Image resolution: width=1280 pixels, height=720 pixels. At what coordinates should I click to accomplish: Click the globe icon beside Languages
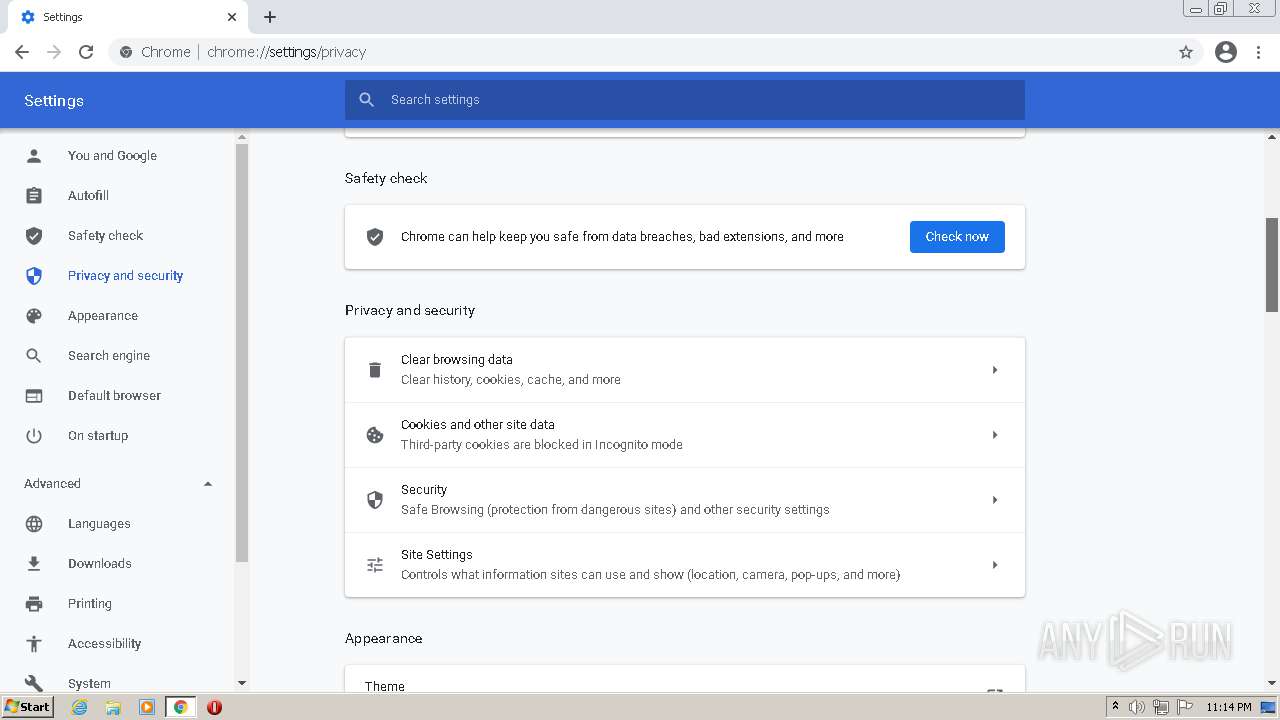[x=34, y=524]
